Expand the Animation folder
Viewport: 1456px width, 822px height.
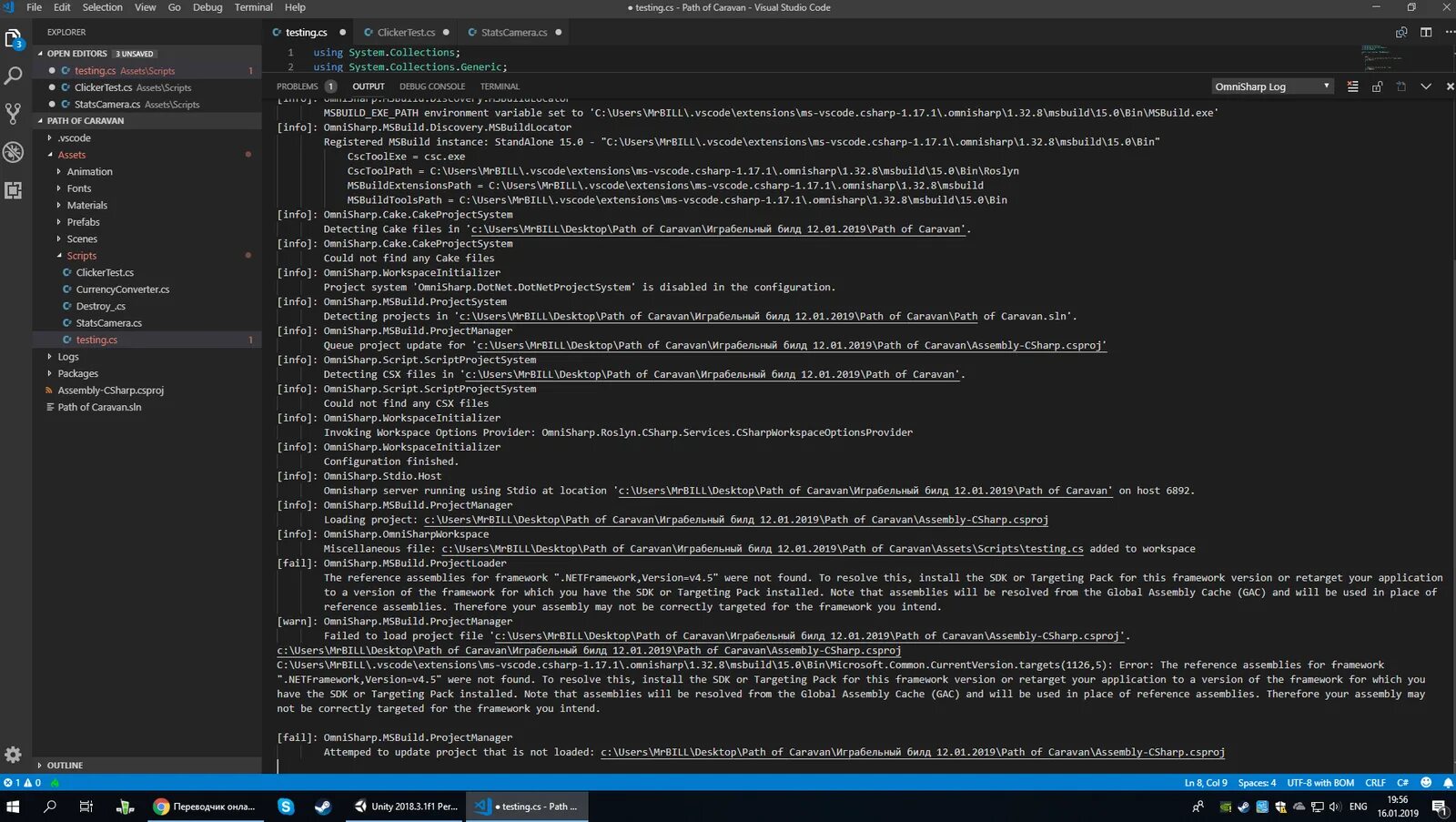click(147, 171)
